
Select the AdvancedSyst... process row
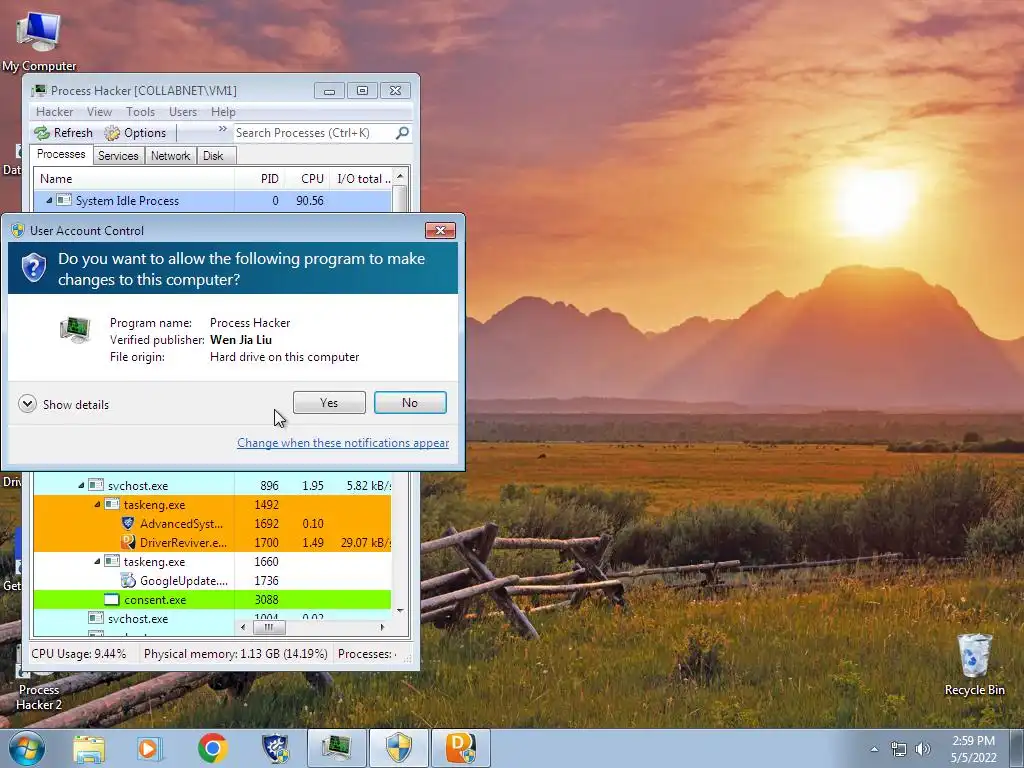tap(212, 523)
